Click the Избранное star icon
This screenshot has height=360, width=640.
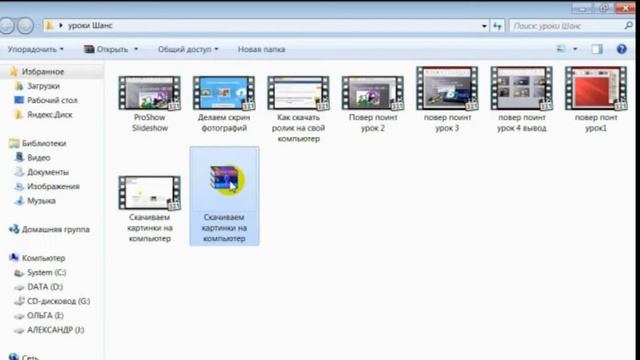[x=14, y=72]
